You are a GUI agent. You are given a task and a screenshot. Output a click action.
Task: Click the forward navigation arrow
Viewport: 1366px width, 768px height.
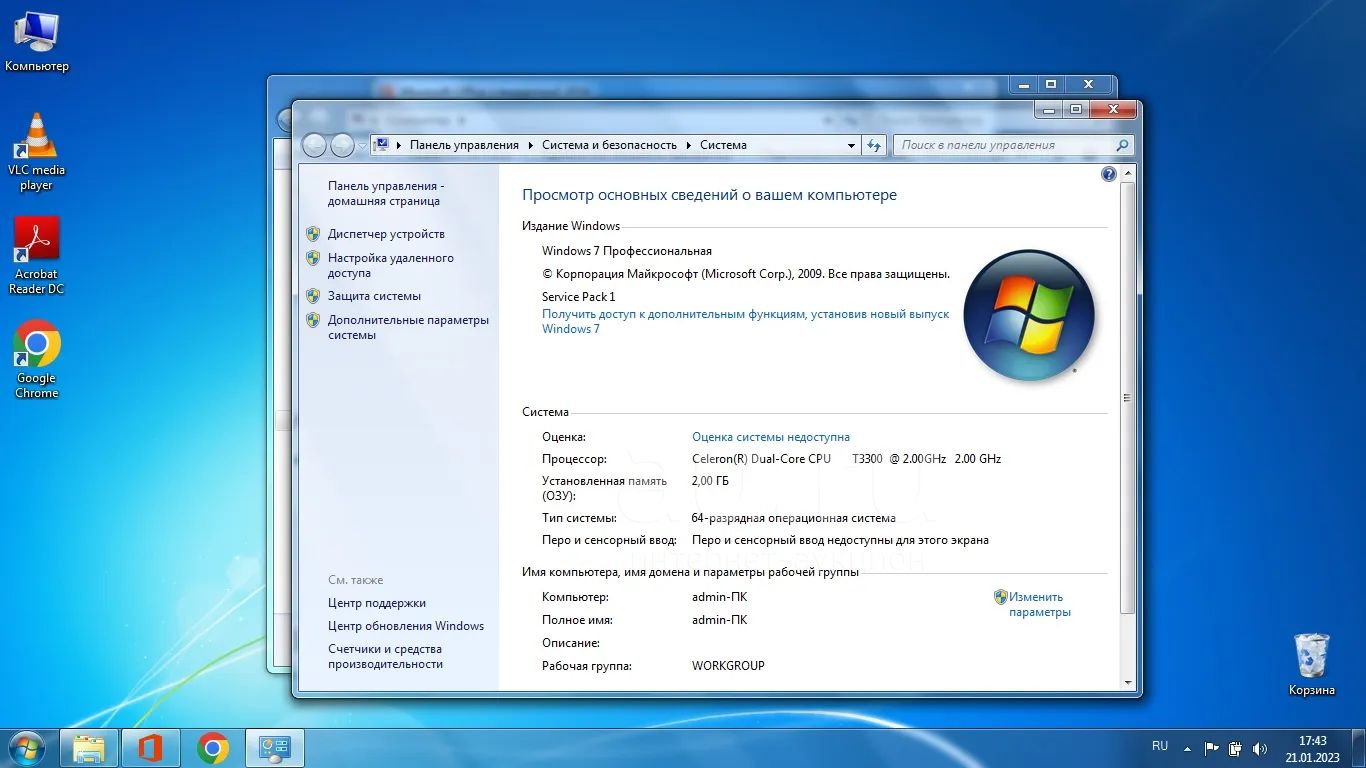342,145
